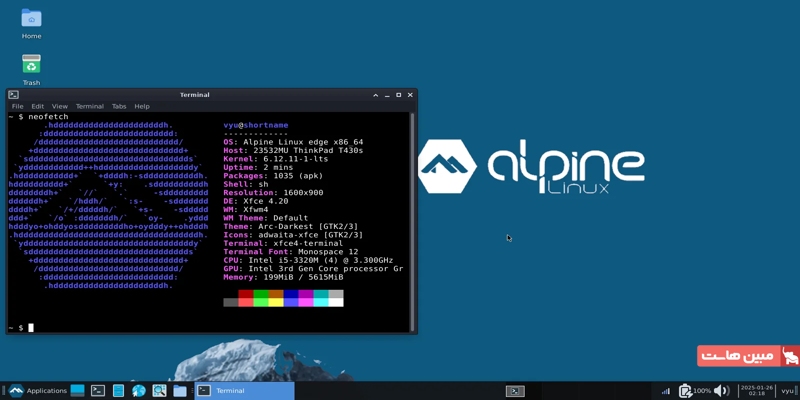Click the red block in neofetch palette
The height and width of the screenshot is (400, 800).
click(246, 294)
